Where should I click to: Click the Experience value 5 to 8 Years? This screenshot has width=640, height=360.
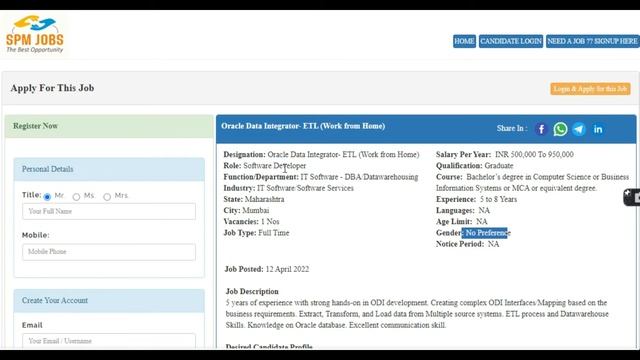pos(498,199)
